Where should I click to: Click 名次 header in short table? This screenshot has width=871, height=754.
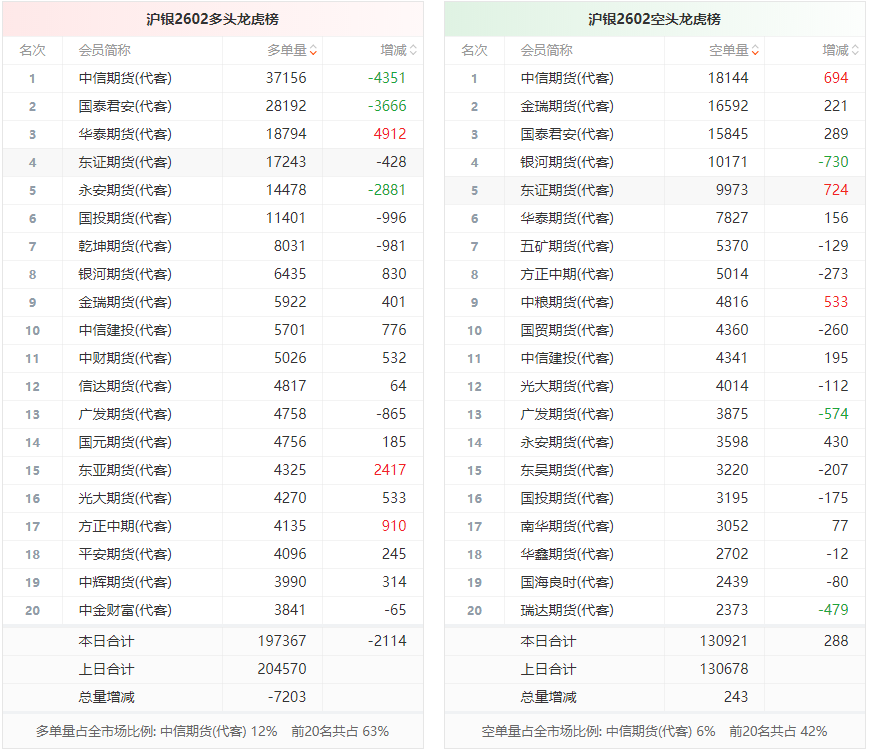[474, 51]
